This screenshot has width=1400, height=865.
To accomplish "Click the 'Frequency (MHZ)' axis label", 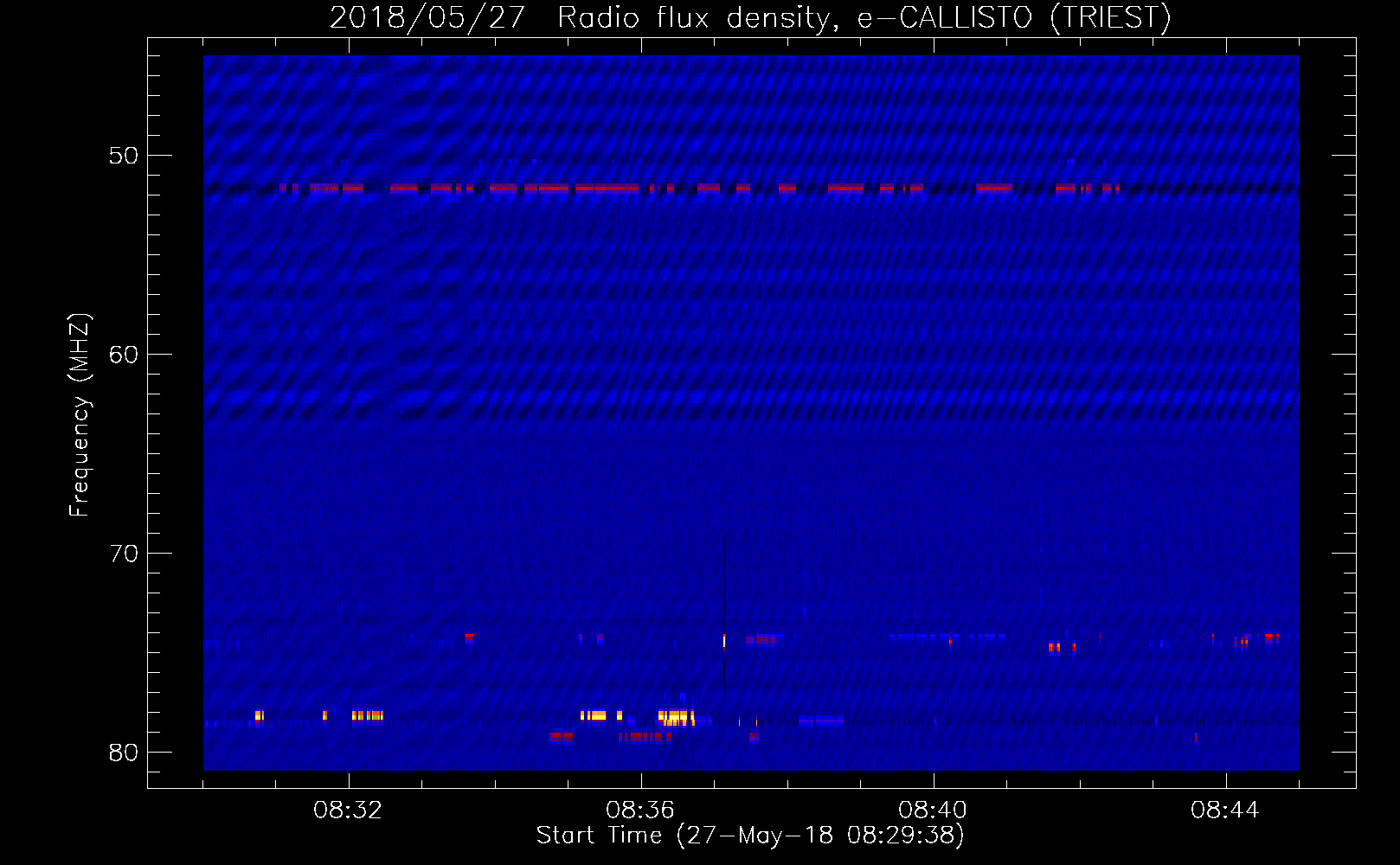I will pos(80,415).
